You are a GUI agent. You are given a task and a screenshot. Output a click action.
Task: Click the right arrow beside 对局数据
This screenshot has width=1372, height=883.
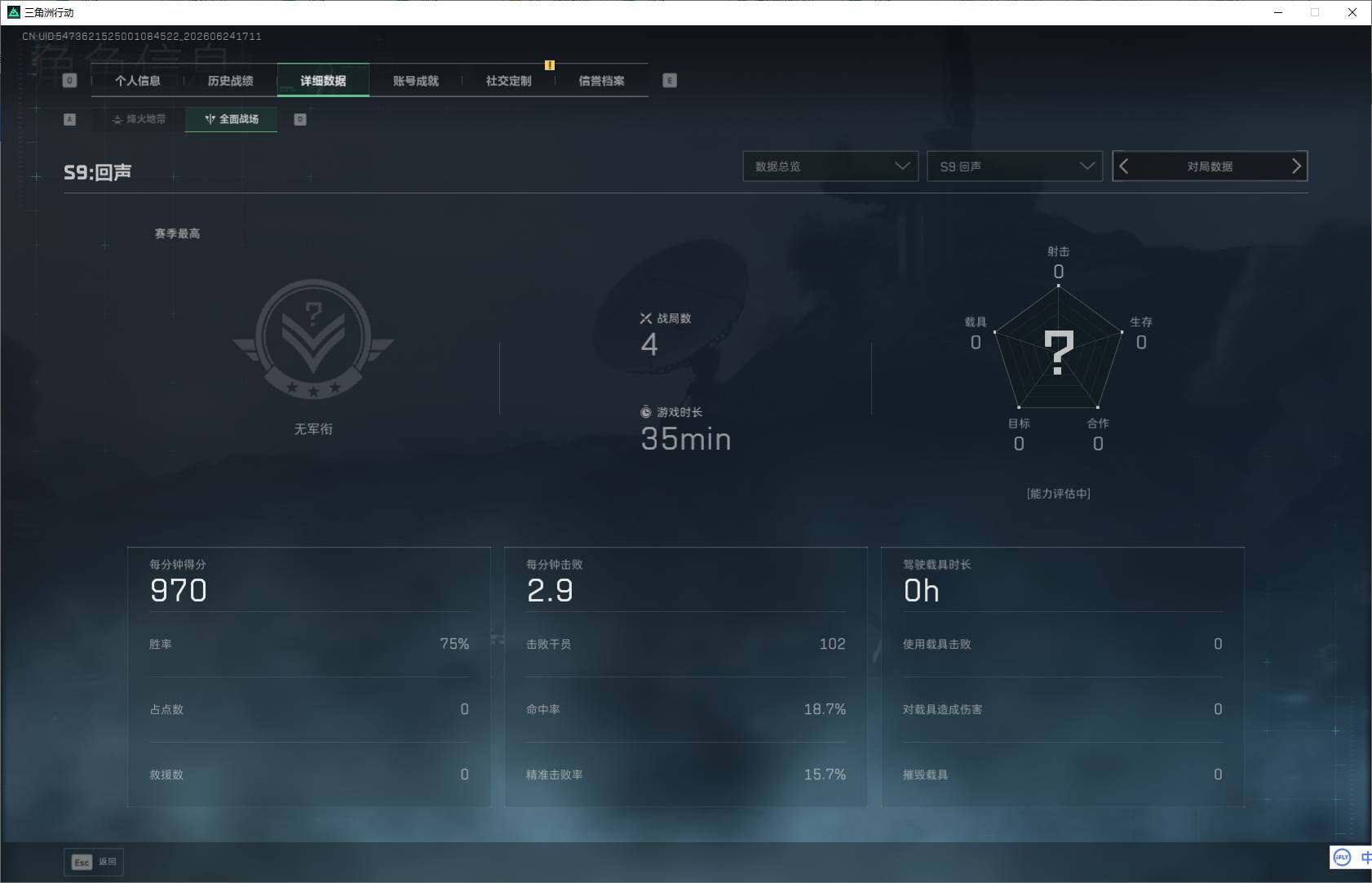1296,166
